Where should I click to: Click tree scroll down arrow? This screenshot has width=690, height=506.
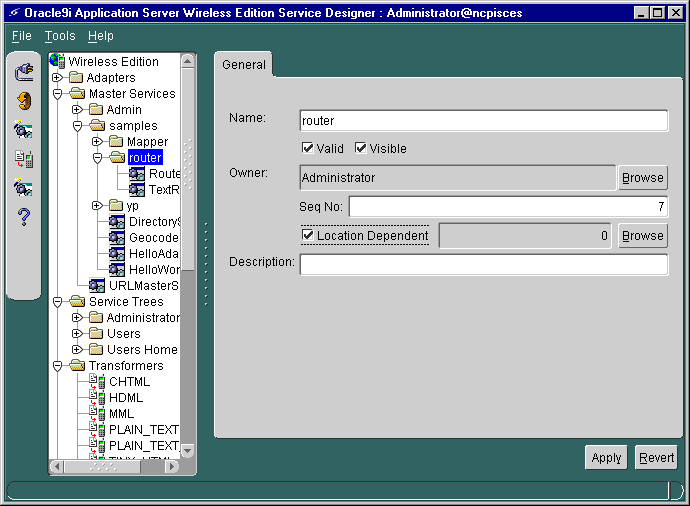point(188,451)
